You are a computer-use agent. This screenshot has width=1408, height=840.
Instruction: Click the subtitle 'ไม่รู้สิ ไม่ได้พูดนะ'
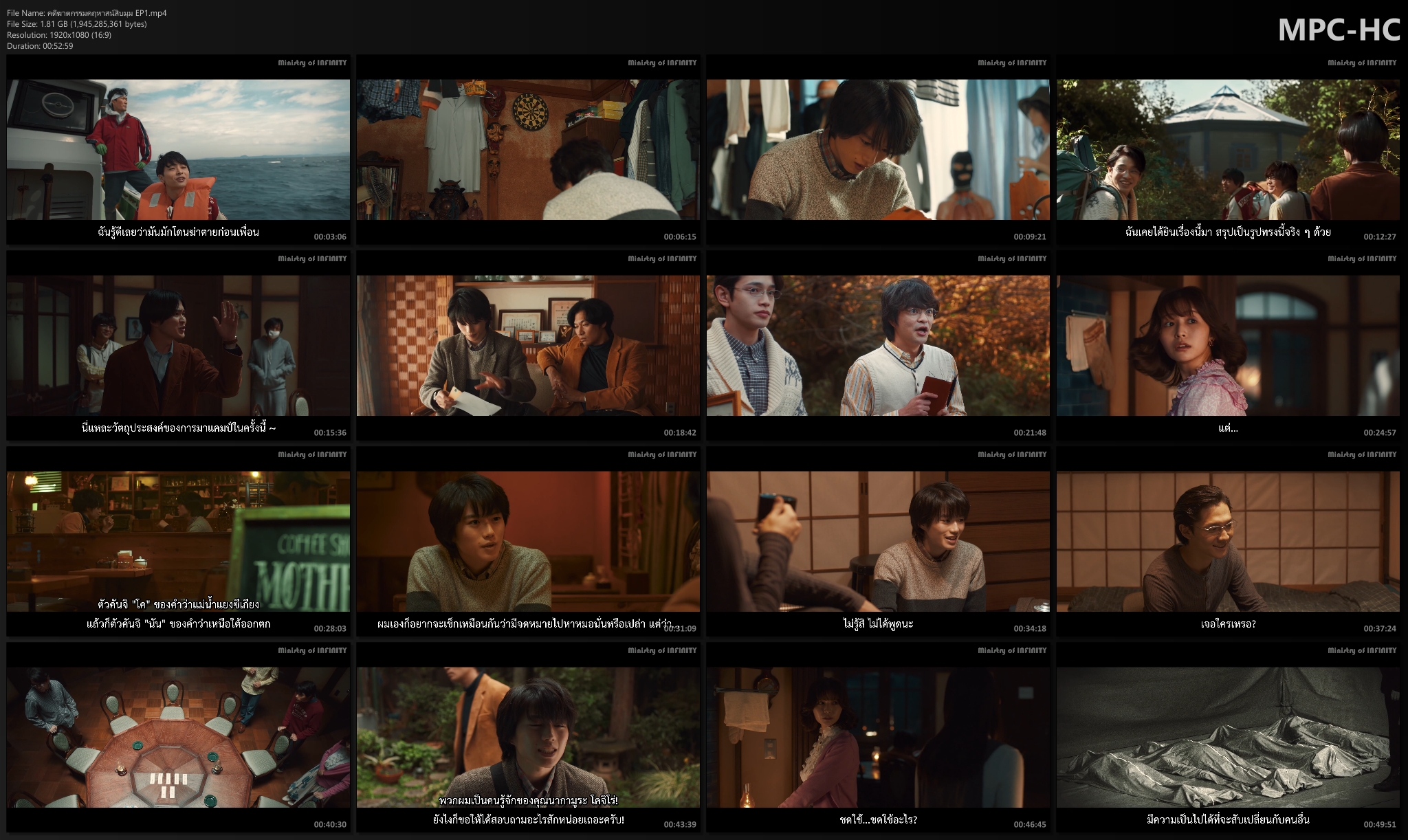pyautogui.click(x=878, y=624)
